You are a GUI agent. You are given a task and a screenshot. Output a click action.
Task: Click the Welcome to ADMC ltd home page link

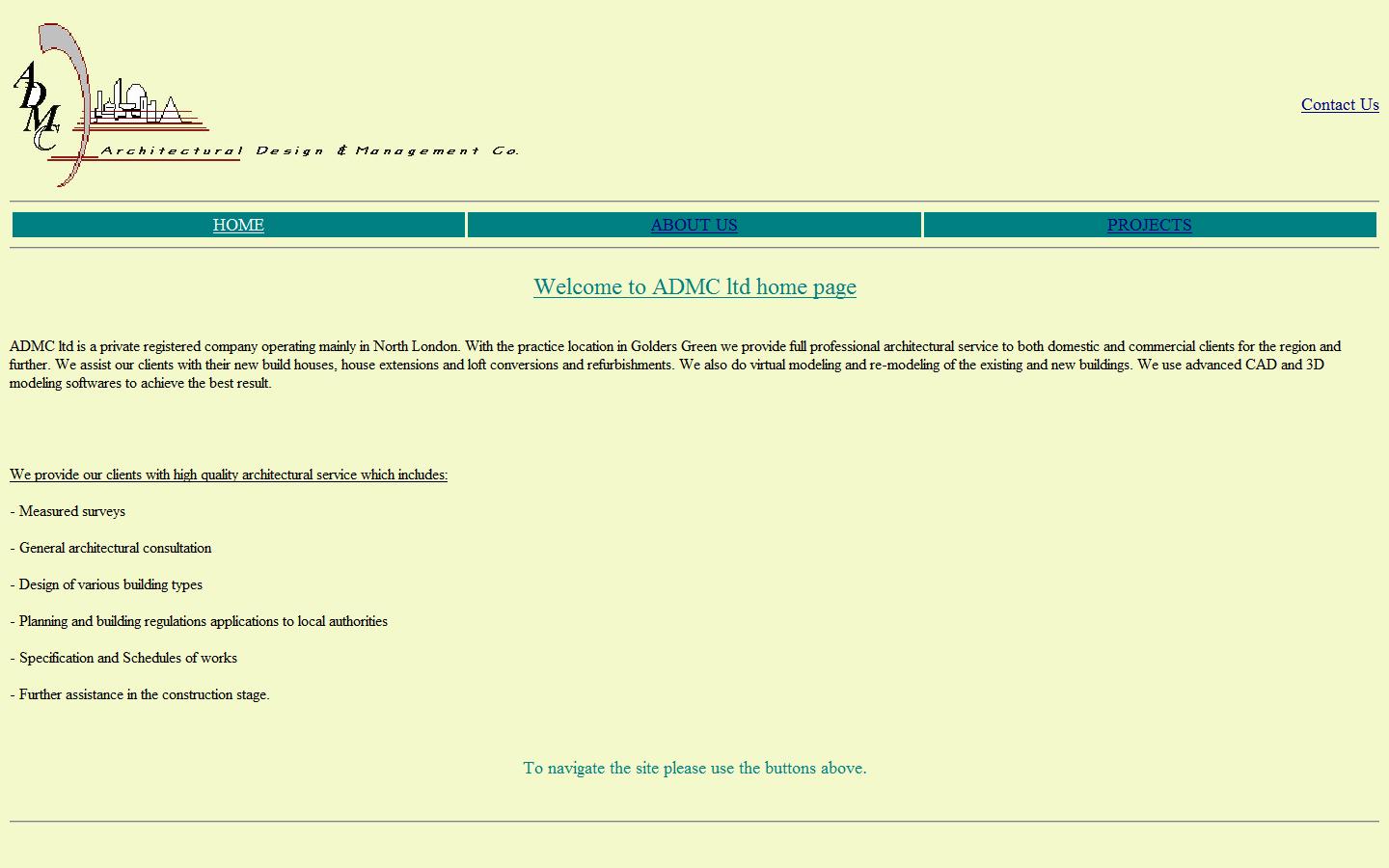tap(694, 286)
